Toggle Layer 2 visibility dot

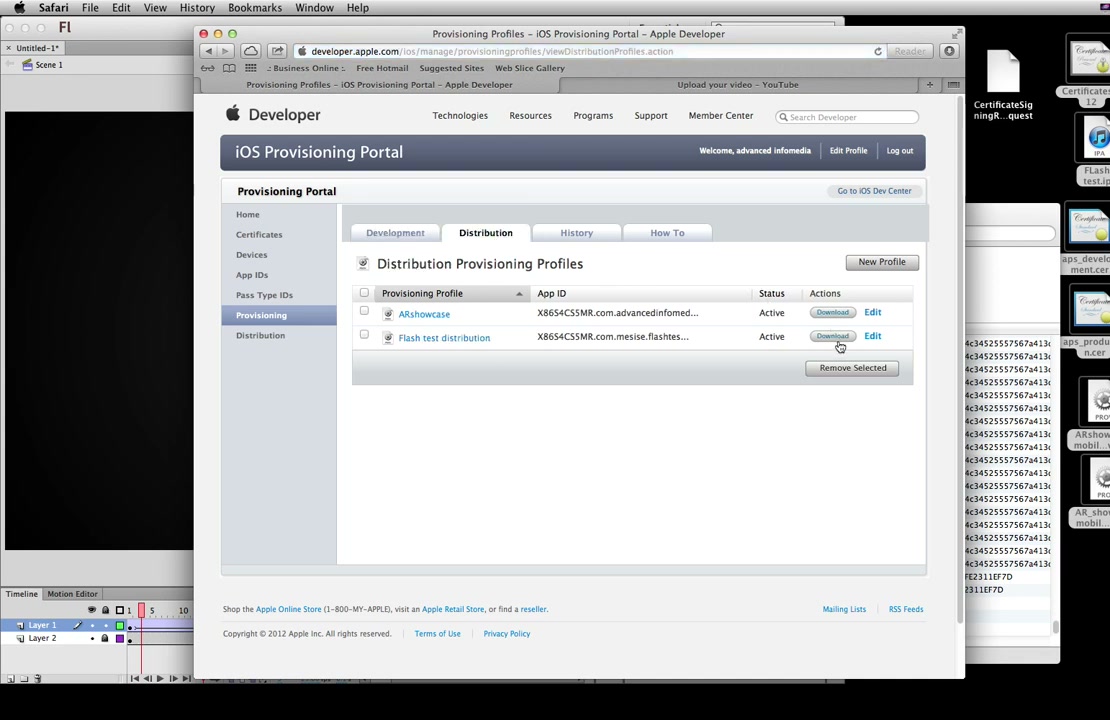coord(92,638)
